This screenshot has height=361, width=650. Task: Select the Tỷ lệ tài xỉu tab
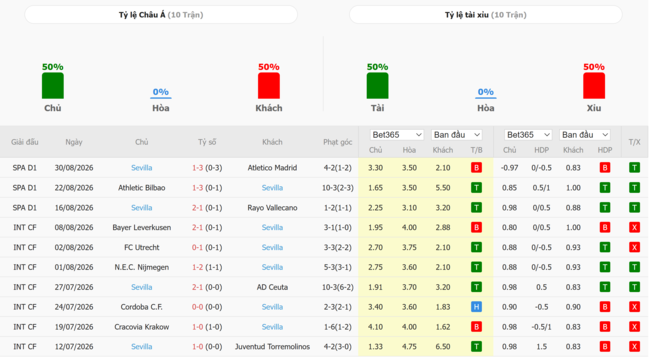point(485,15)
